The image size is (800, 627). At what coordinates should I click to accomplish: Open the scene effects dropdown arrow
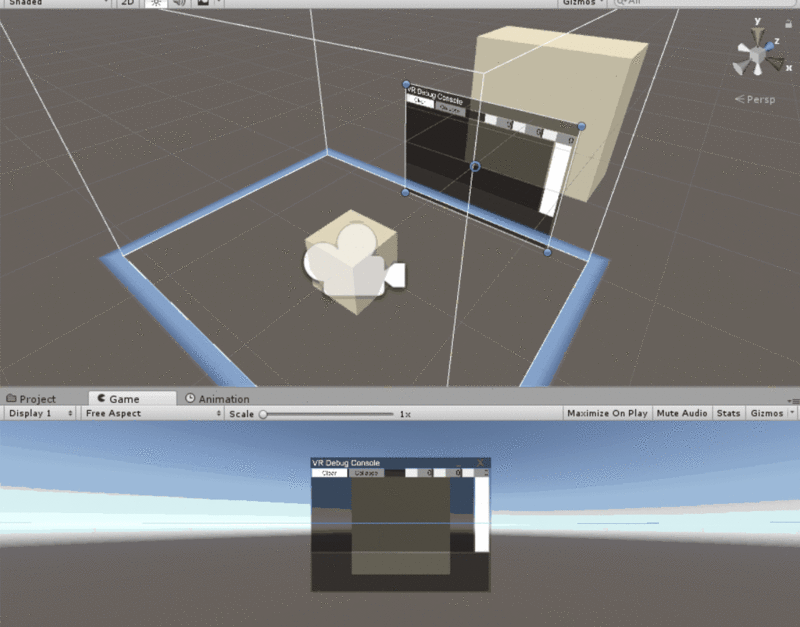[x=218, y=3]
